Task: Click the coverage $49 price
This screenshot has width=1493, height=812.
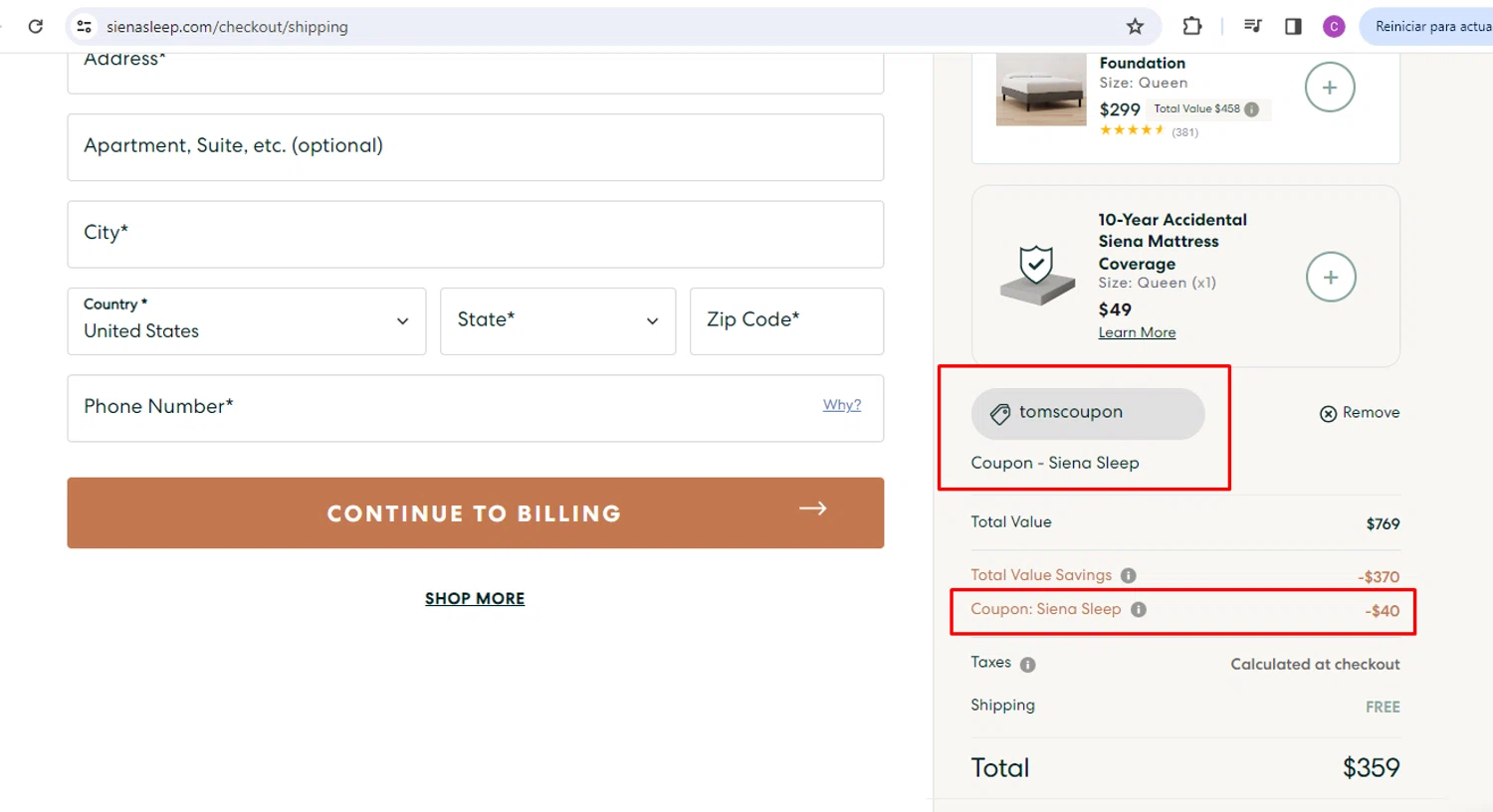Action: (x=1115, y=309)
